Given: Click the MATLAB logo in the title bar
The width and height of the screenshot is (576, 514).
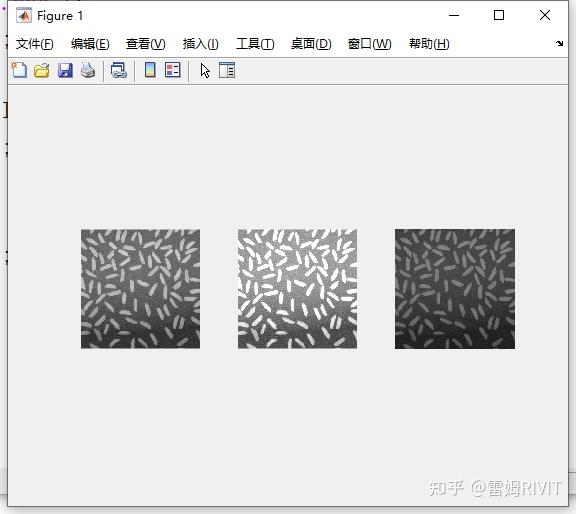Looking at the screenshot, I should click(24, 15).
